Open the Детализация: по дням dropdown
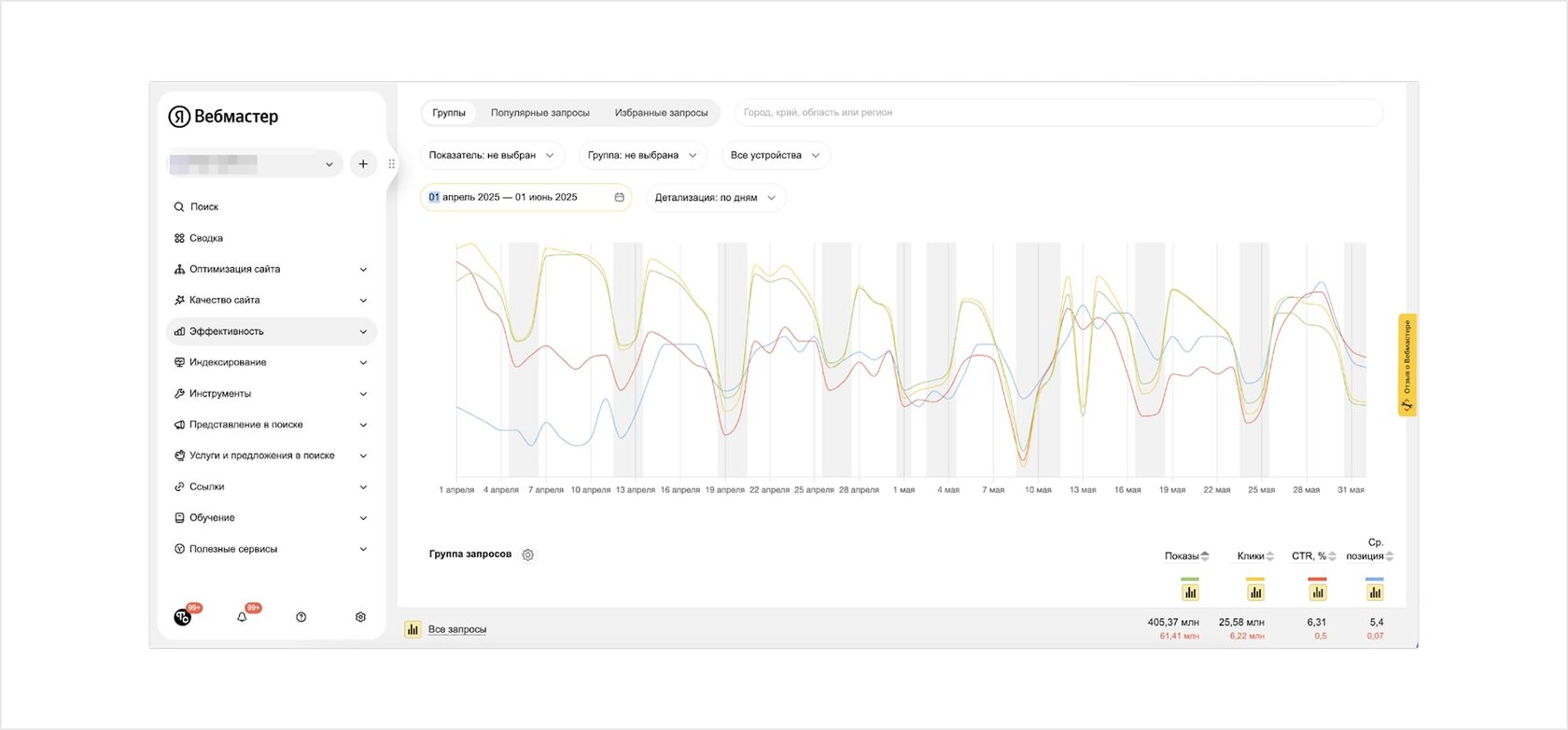The image size is (1568, 730). [x=715, y=198]
